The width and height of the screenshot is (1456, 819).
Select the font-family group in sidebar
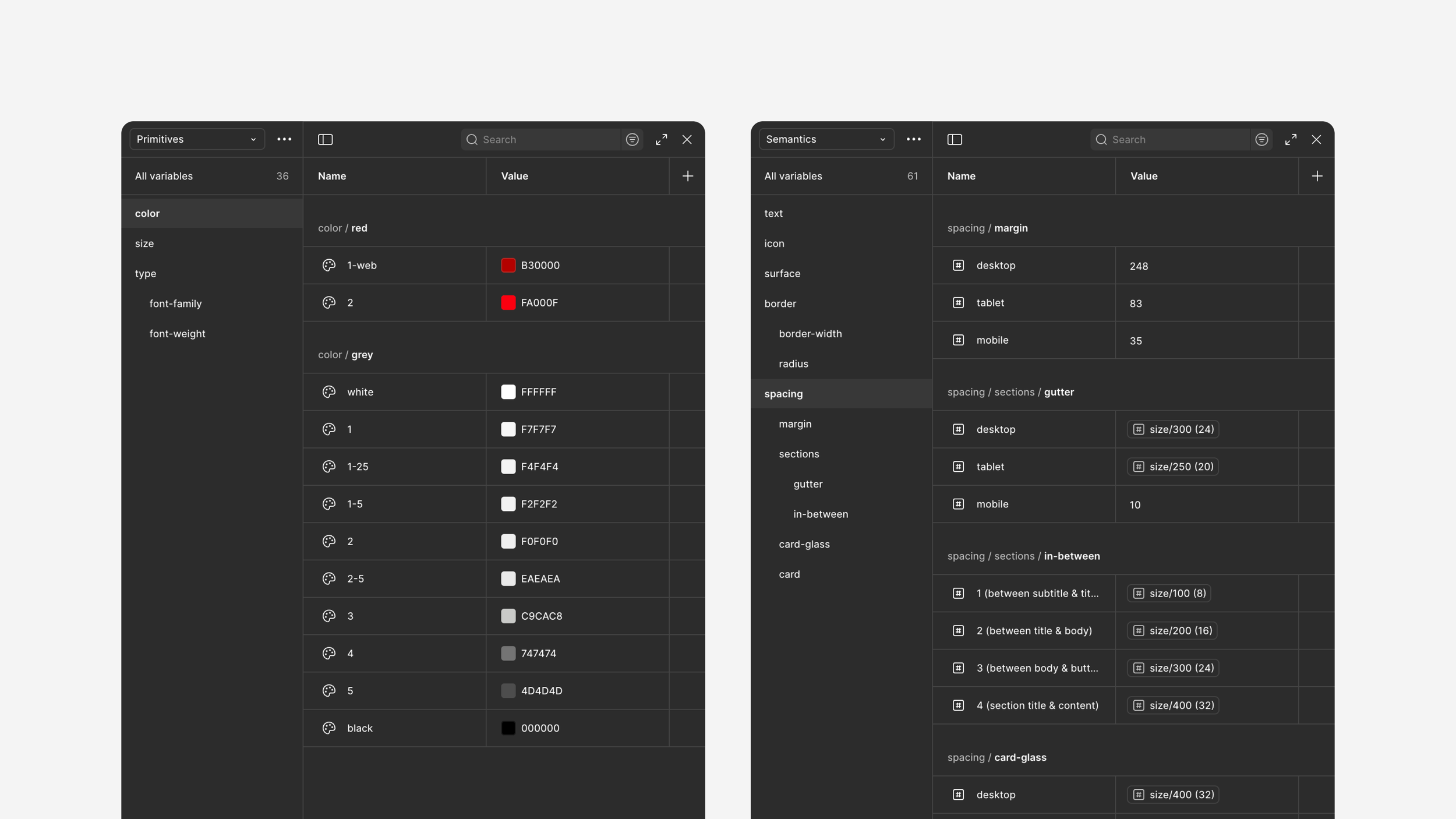click(x=175, y=303)
